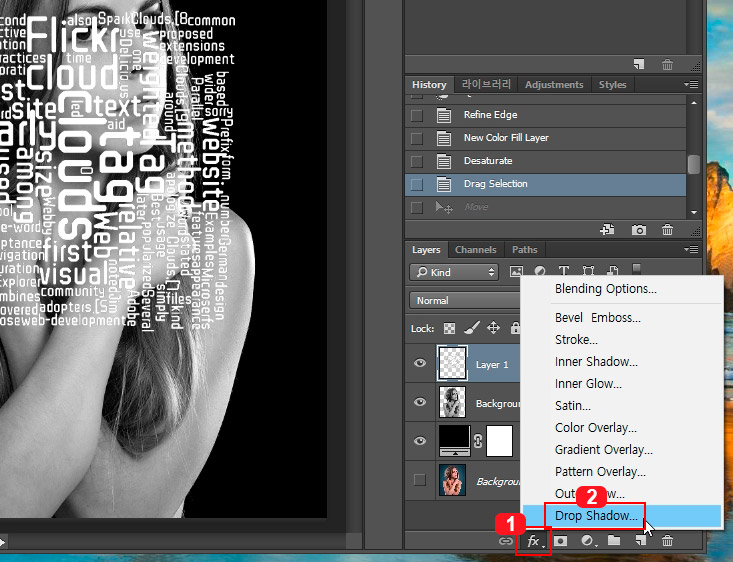Show the hidden bottom Background layer
Viewport: 733px width, 562px height.
(420, 480)
